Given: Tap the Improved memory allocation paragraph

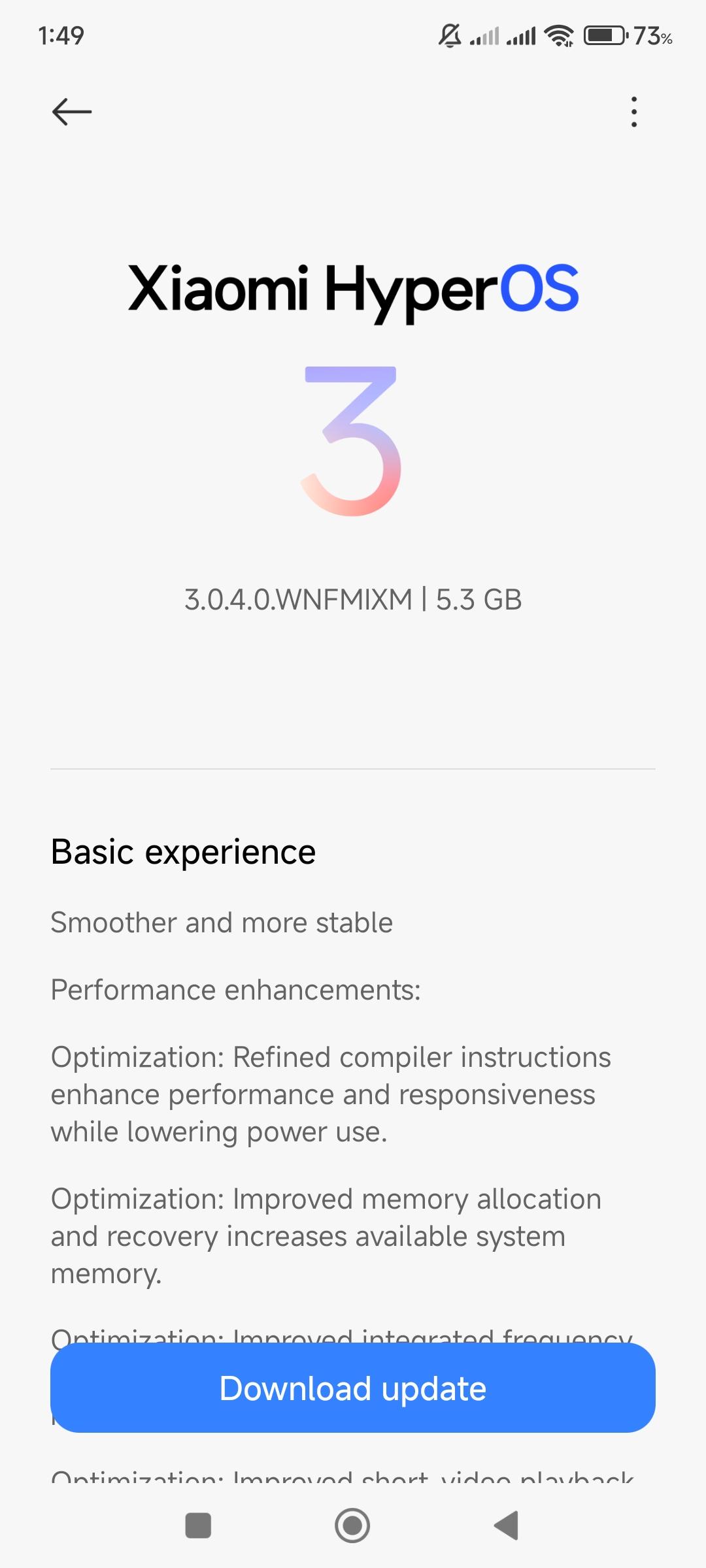Looking at the screenshot, I should tap(326, 1236).
